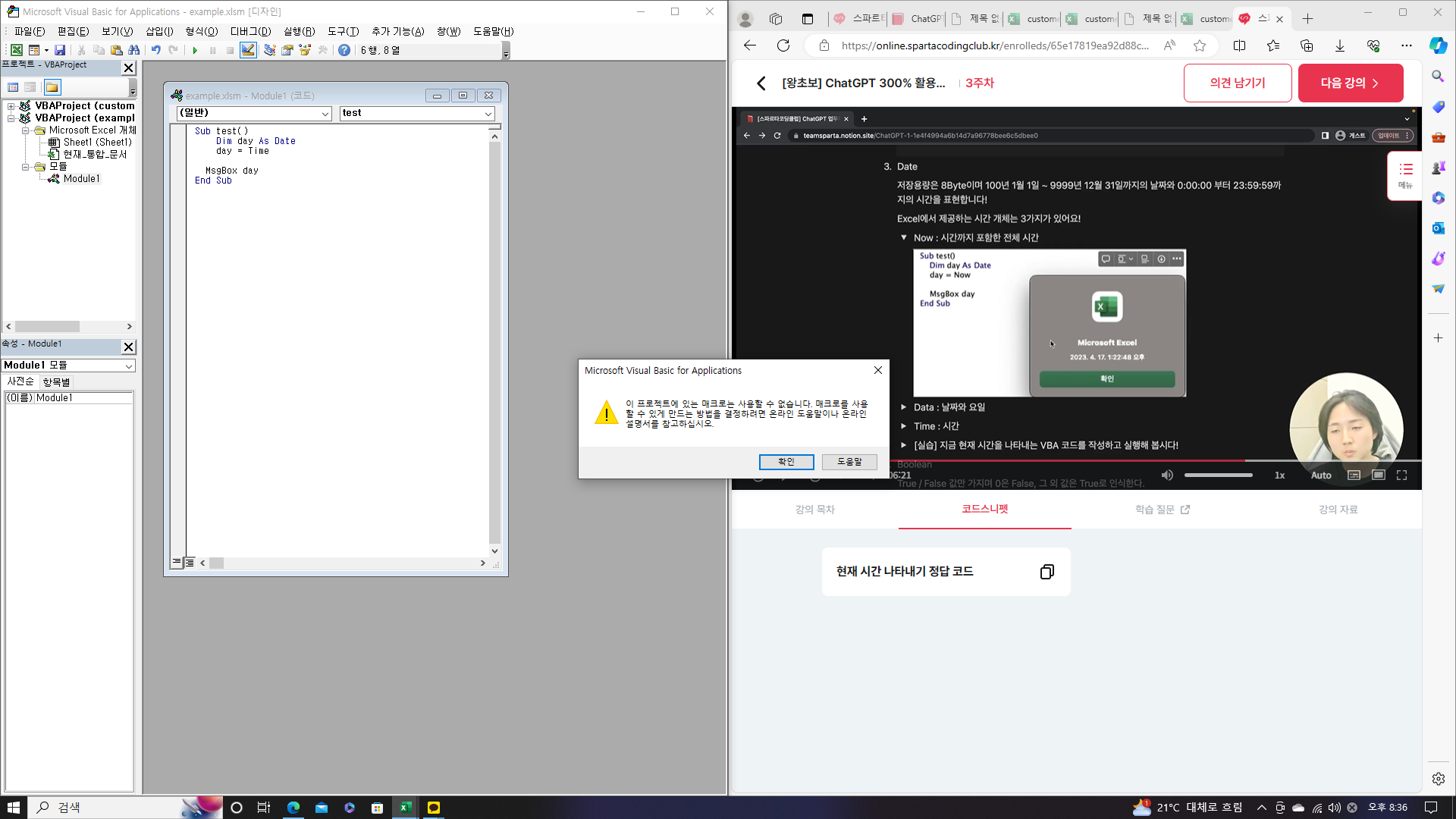
Task: Go back with the lecture title chevron
Action: 761,83
